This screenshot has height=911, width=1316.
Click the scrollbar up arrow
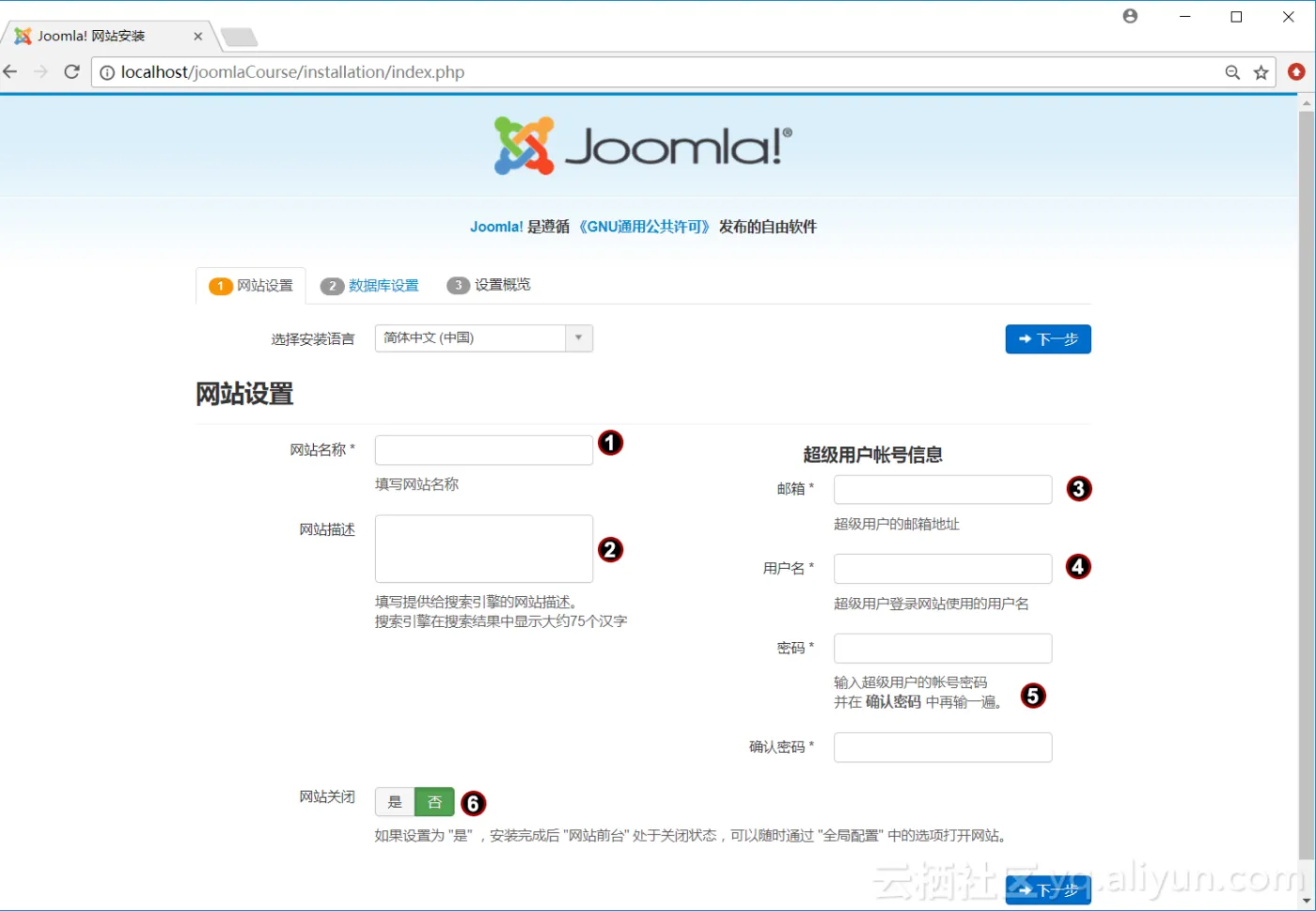pos(1306,102)
